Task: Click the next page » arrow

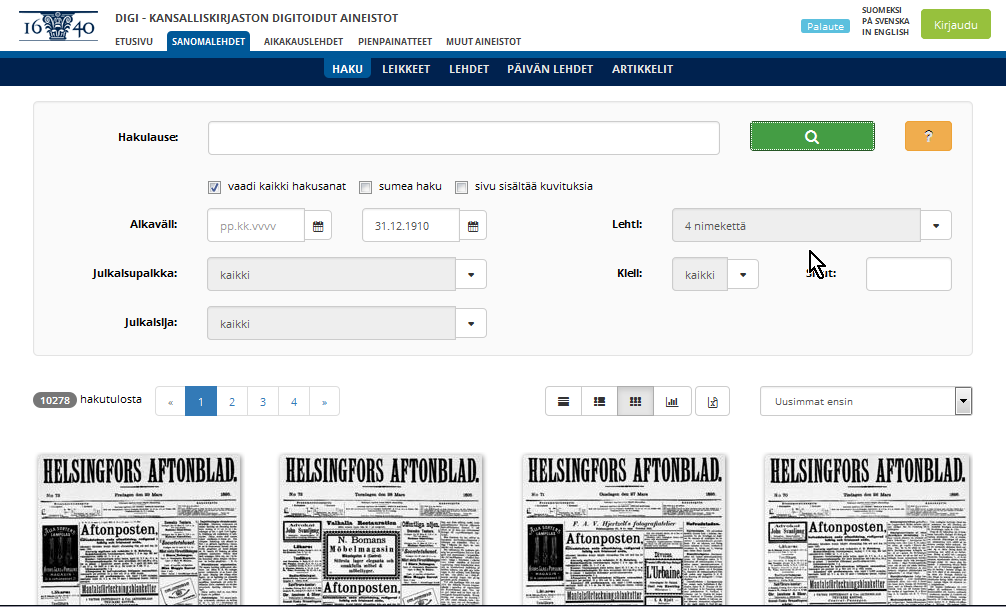Action: pyautogui.click(x=325, y=402)
